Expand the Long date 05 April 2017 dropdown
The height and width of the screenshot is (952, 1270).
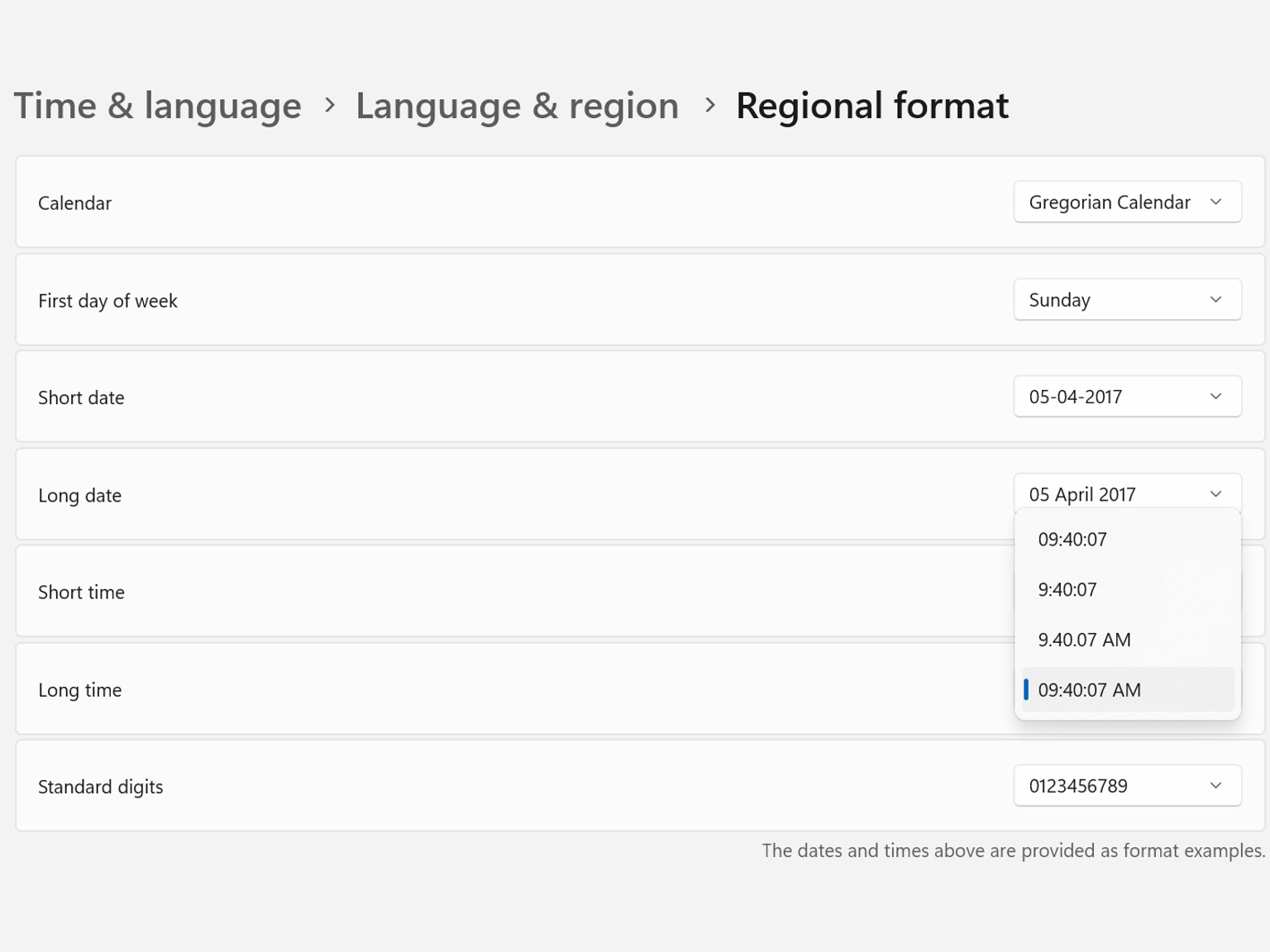tap(1126, 493)
